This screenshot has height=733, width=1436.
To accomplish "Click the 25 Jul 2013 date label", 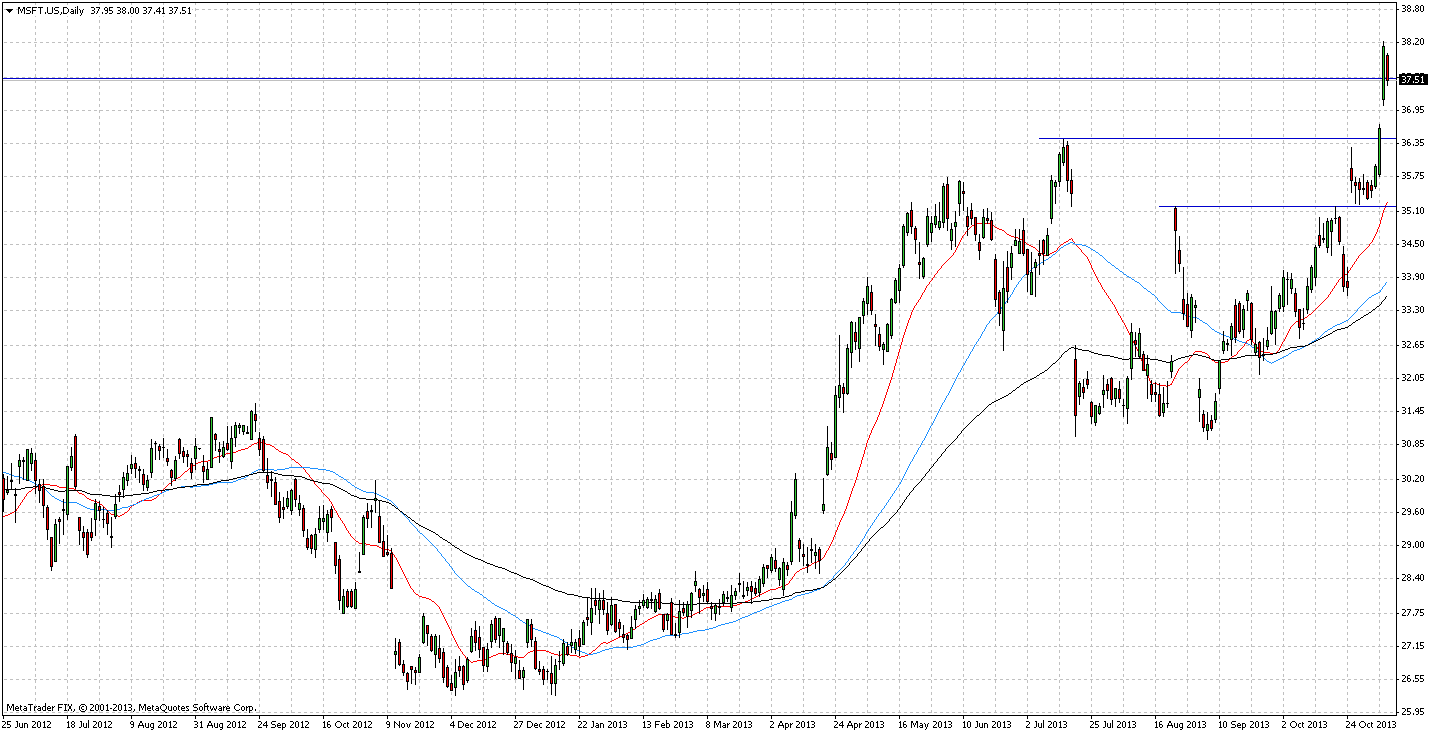I will tap(1114, 724).
